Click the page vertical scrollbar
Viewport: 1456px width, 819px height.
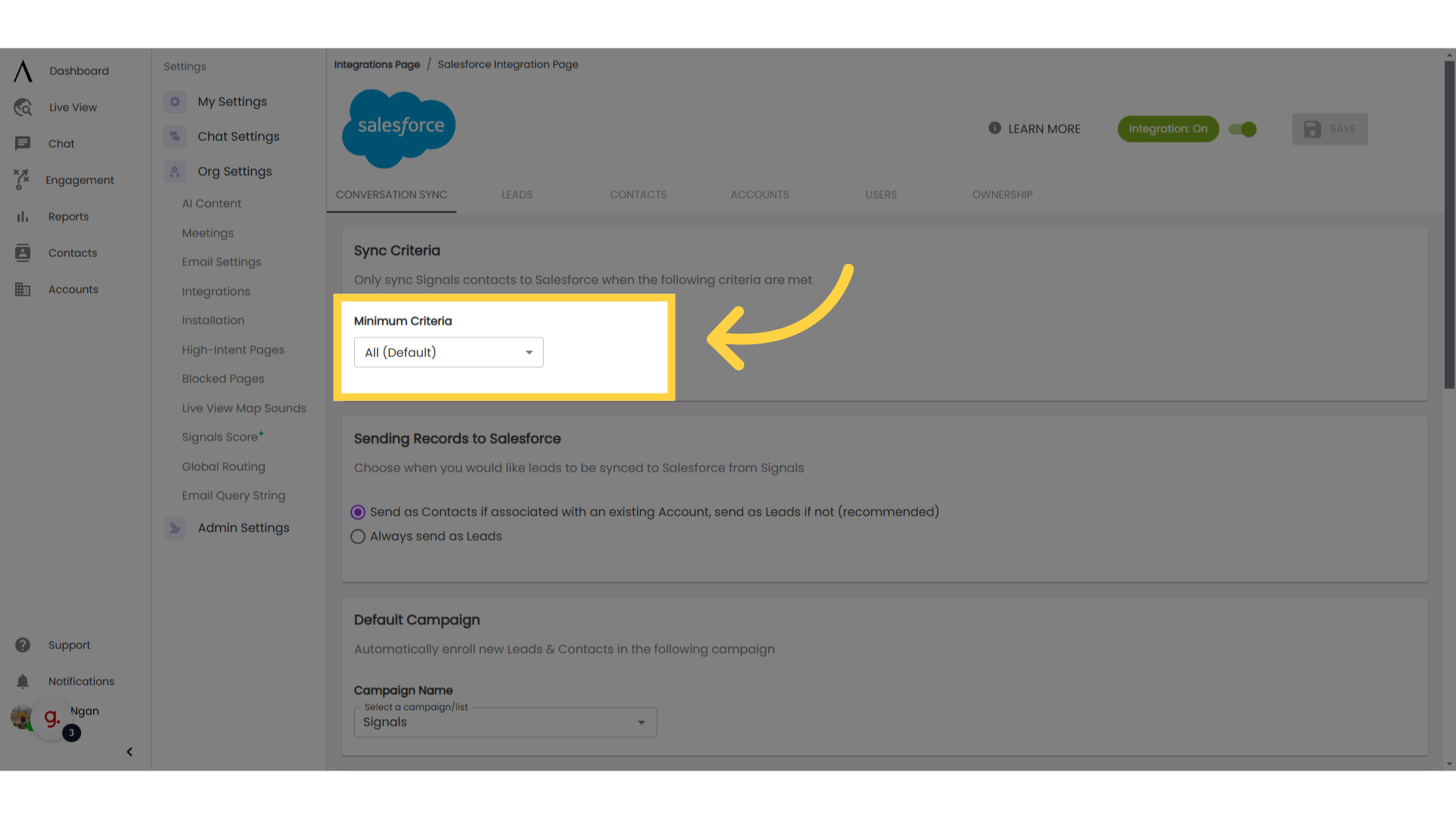pyautogui.click(x=1449, y=224)
